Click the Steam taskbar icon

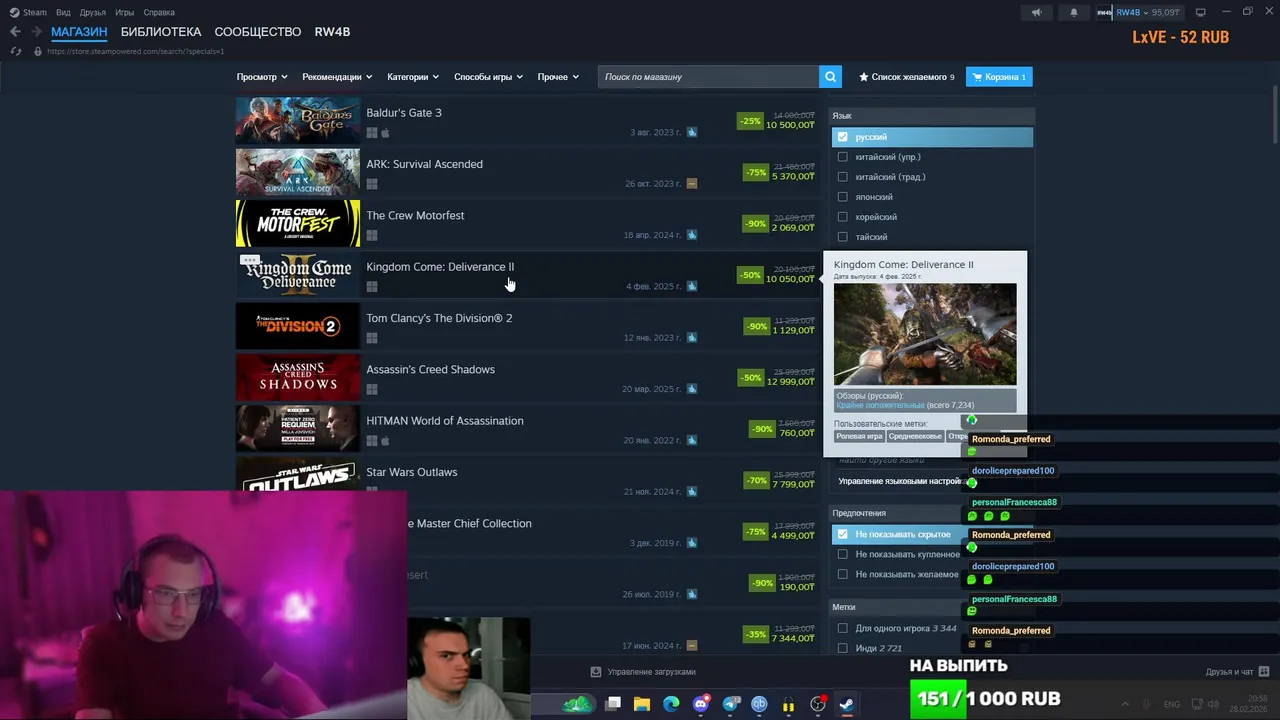pyautogui.click(x=846, y=704)
